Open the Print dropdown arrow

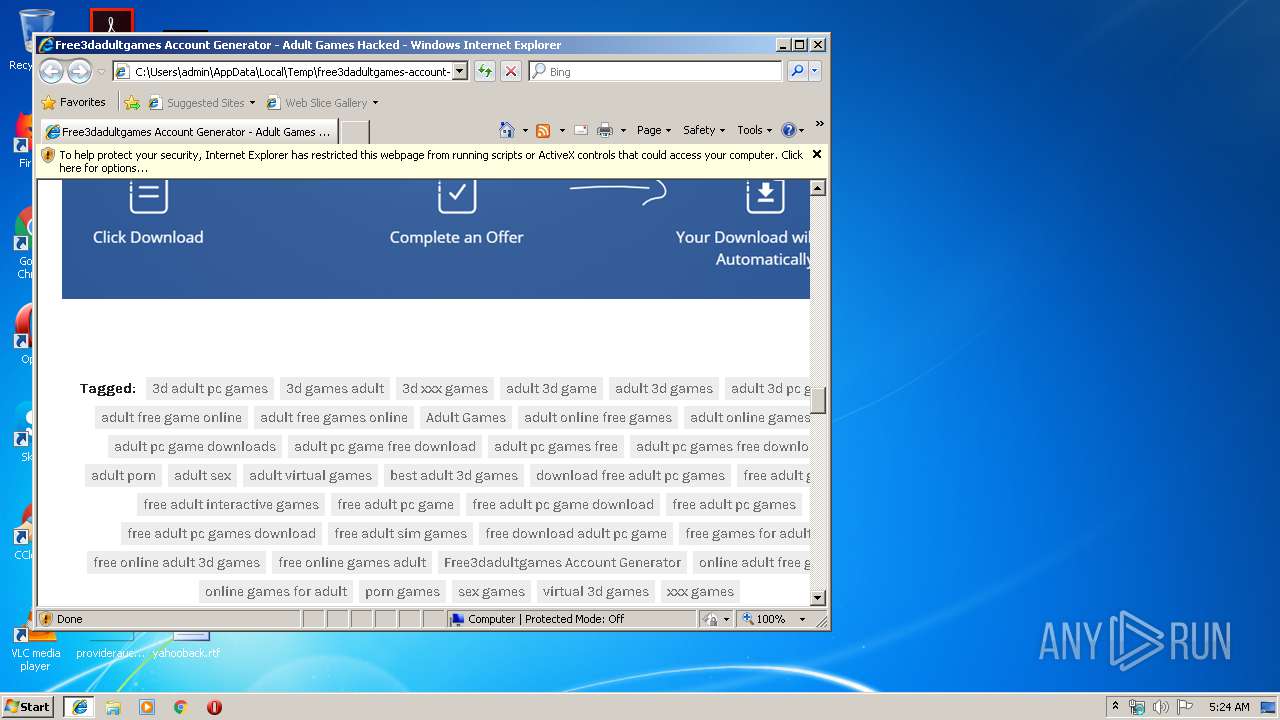coord(623,131)
